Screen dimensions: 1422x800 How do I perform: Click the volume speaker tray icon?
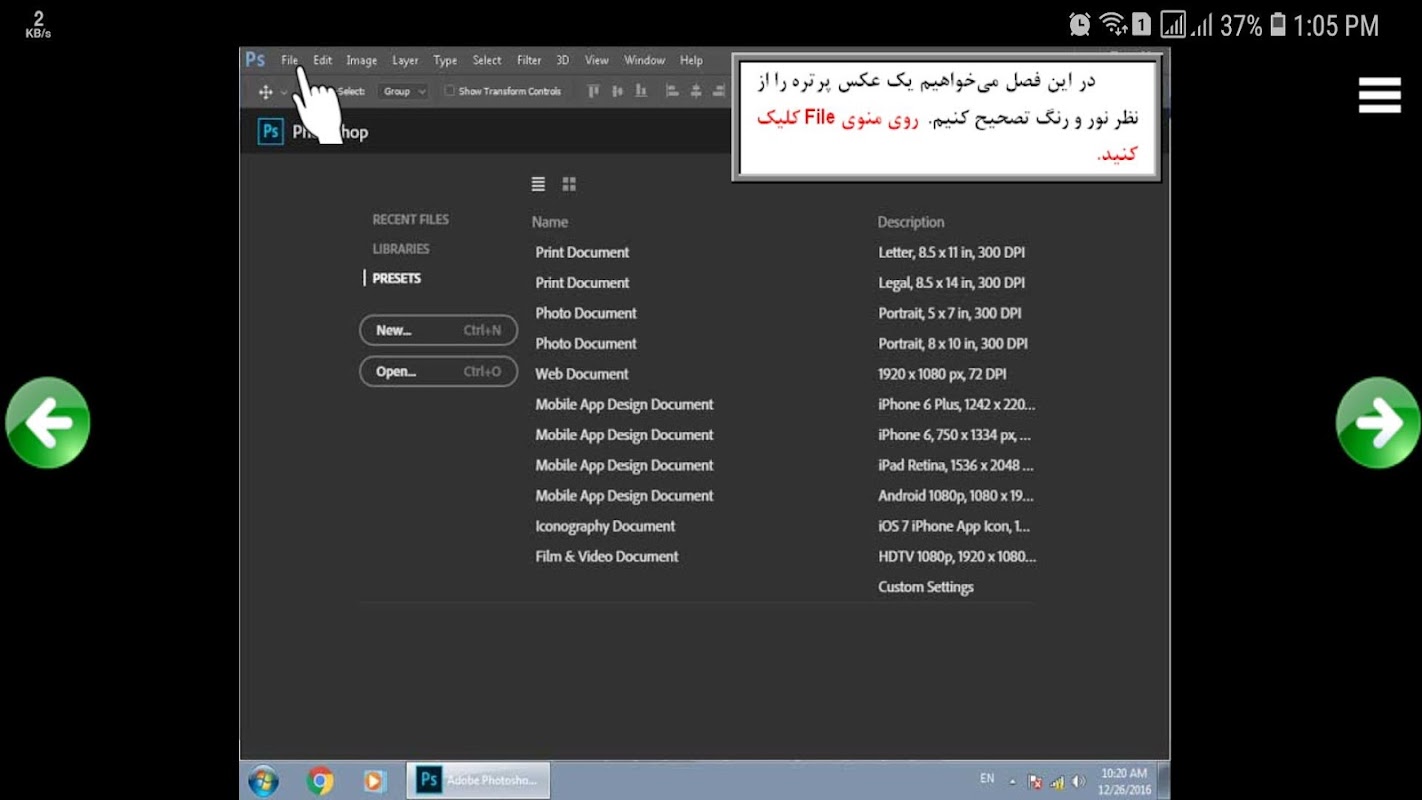(x=1078, y=782)
